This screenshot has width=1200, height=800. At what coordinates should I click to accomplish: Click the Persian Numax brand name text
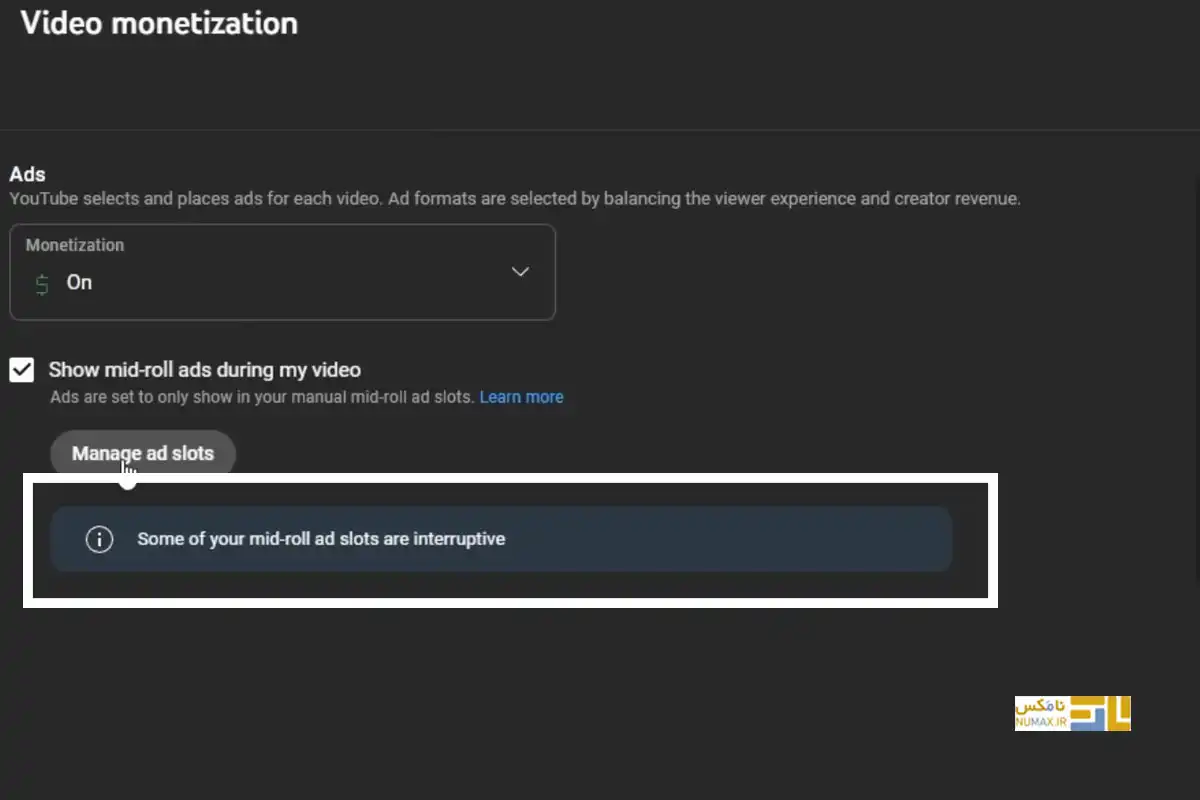tap(1042, 706)
